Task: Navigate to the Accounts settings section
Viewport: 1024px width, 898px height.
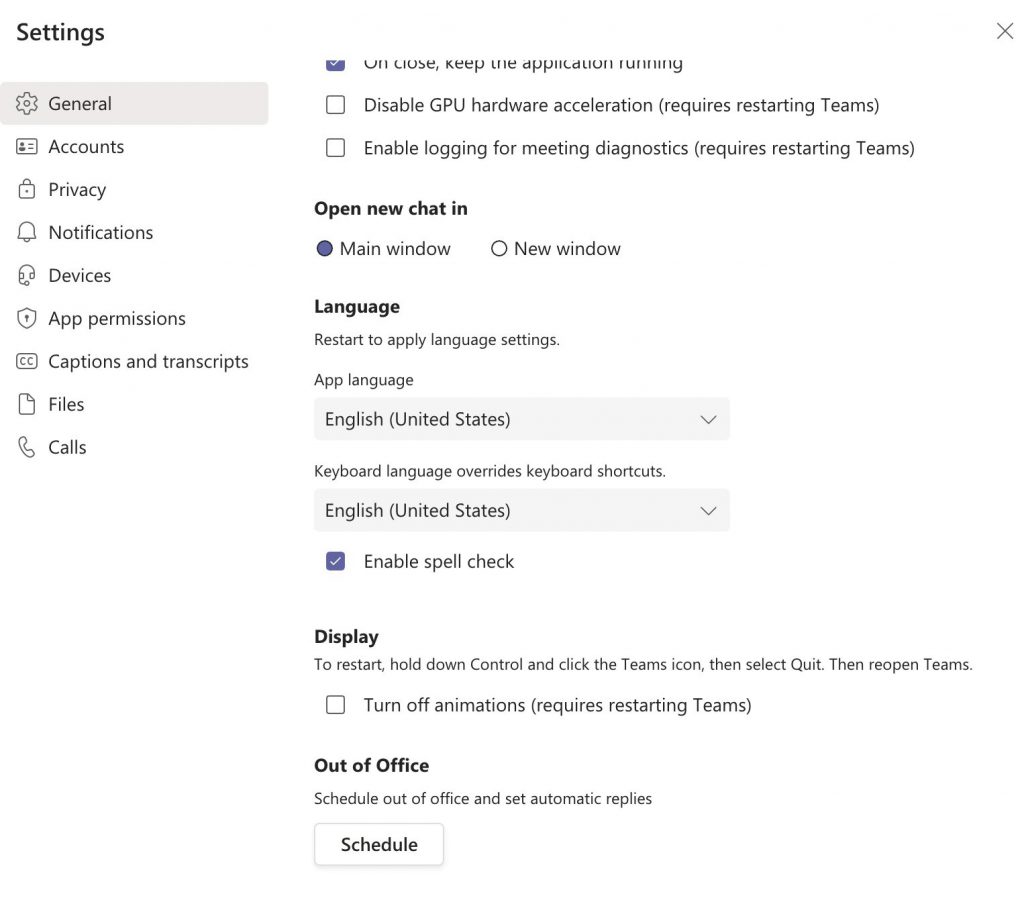Action: click(x=86, y=146)
